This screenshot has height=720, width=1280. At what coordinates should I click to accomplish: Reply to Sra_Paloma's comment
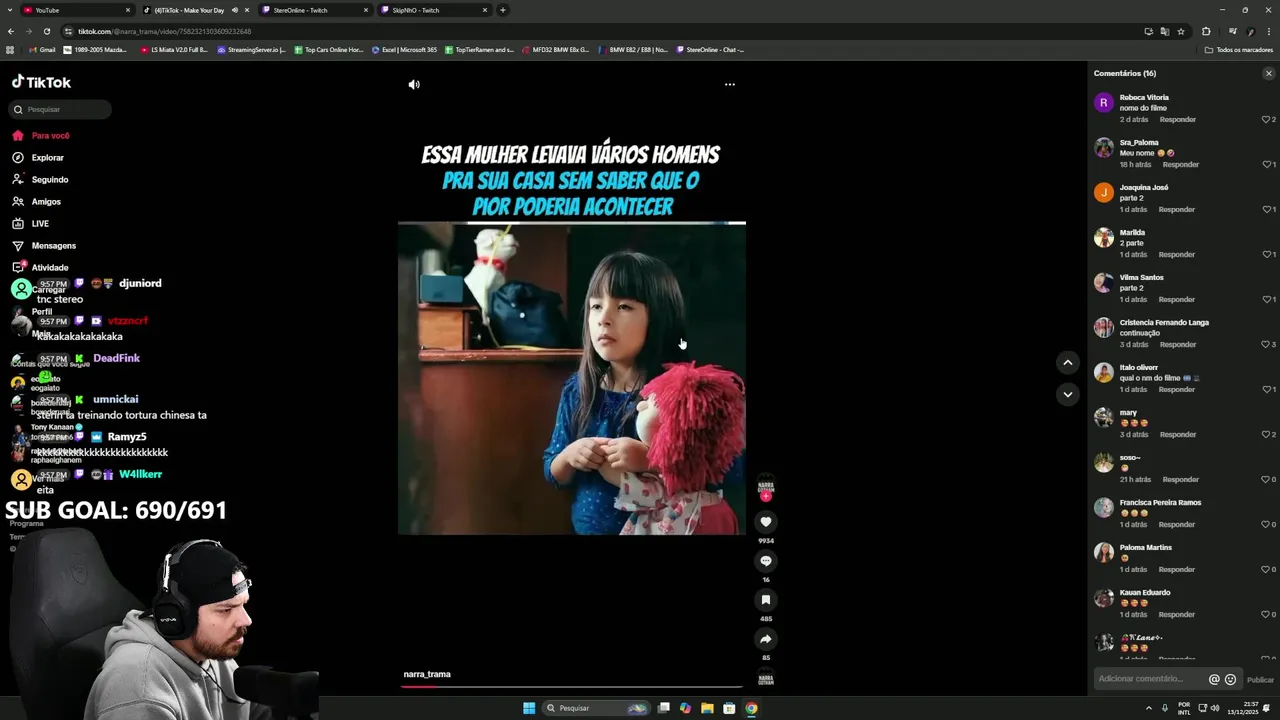1180,165
